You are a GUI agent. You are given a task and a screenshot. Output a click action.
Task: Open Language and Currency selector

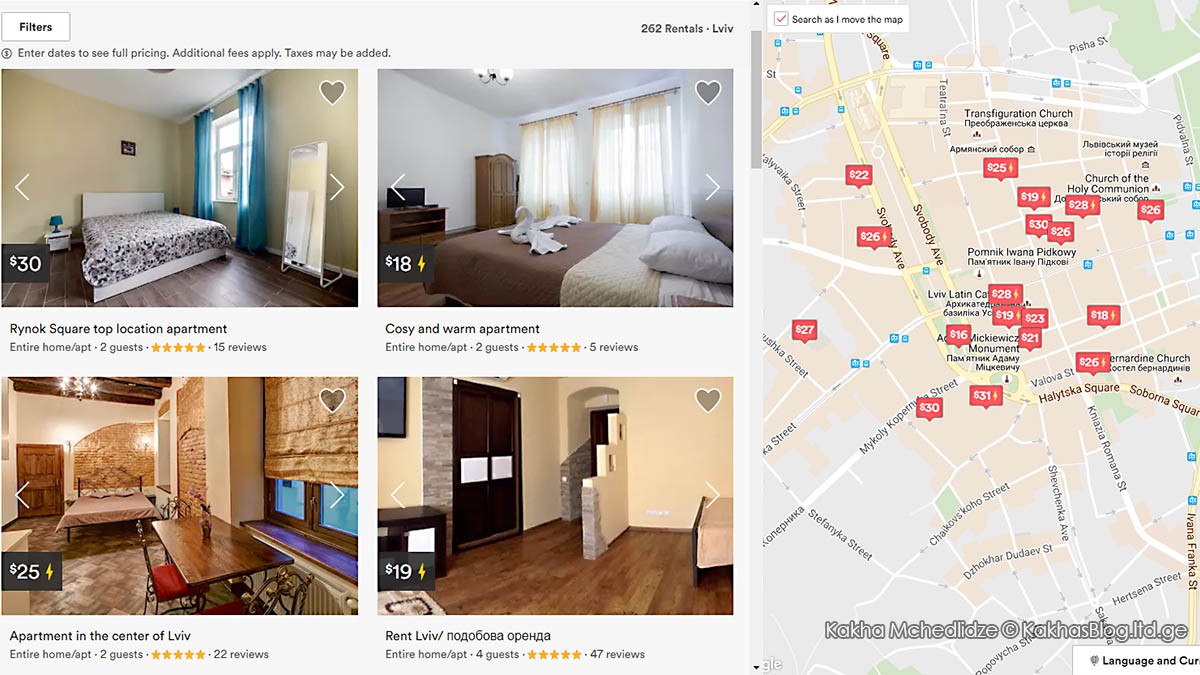1137,661
